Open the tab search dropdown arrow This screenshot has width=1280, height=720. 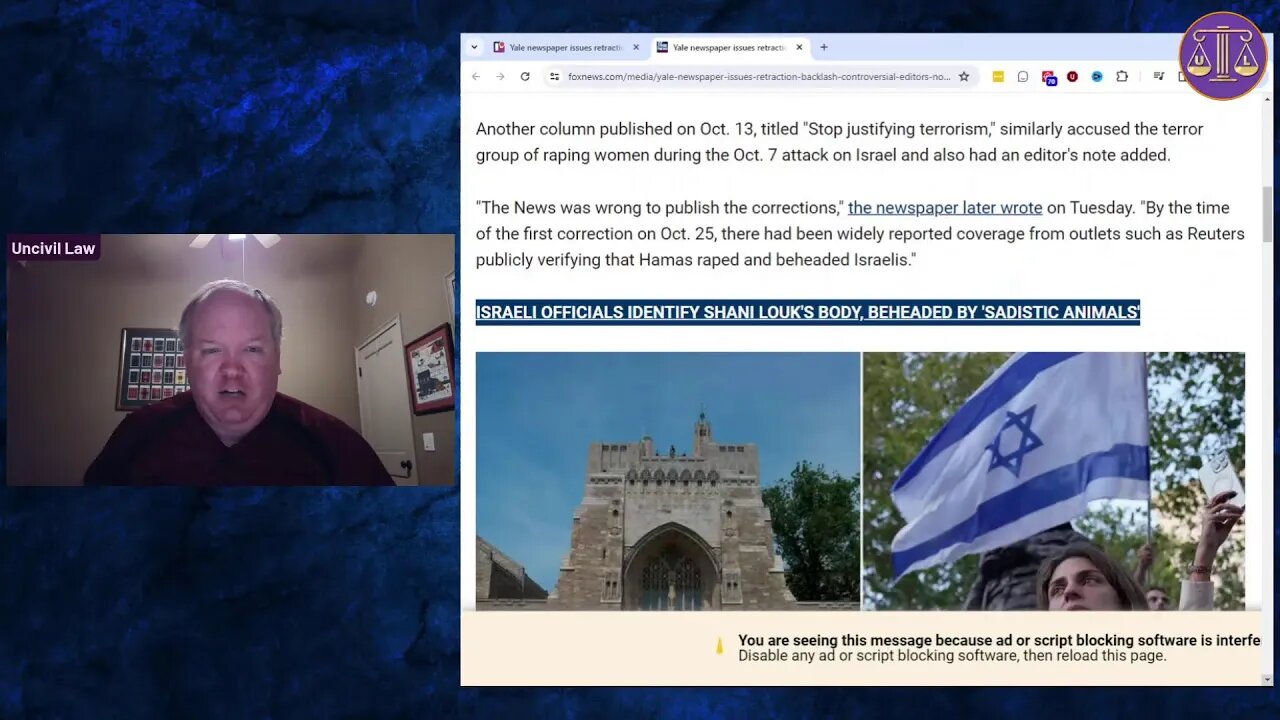474,47
